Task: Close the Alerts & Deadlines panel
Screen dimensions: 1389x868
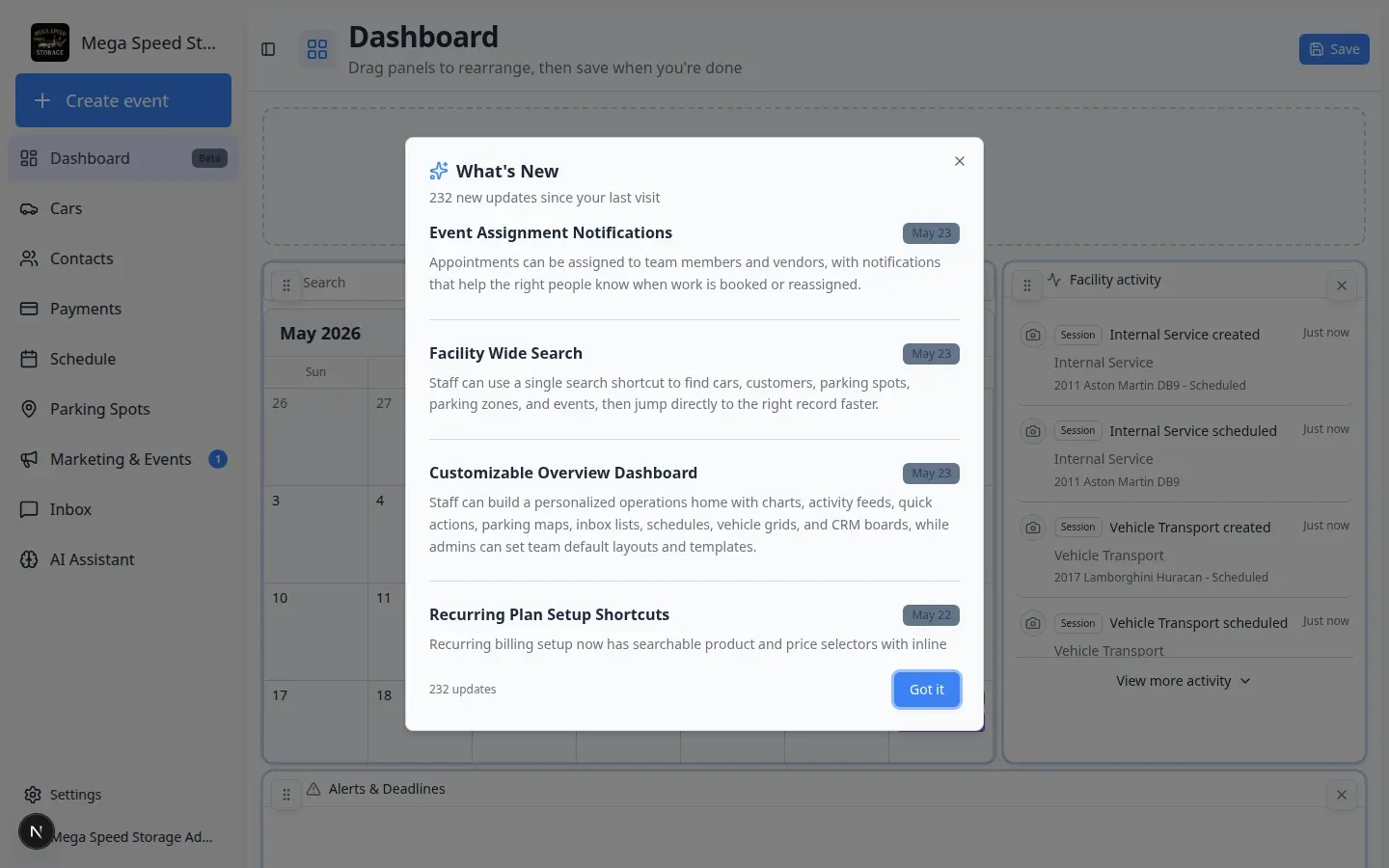Action: [x=1342, y=795]
